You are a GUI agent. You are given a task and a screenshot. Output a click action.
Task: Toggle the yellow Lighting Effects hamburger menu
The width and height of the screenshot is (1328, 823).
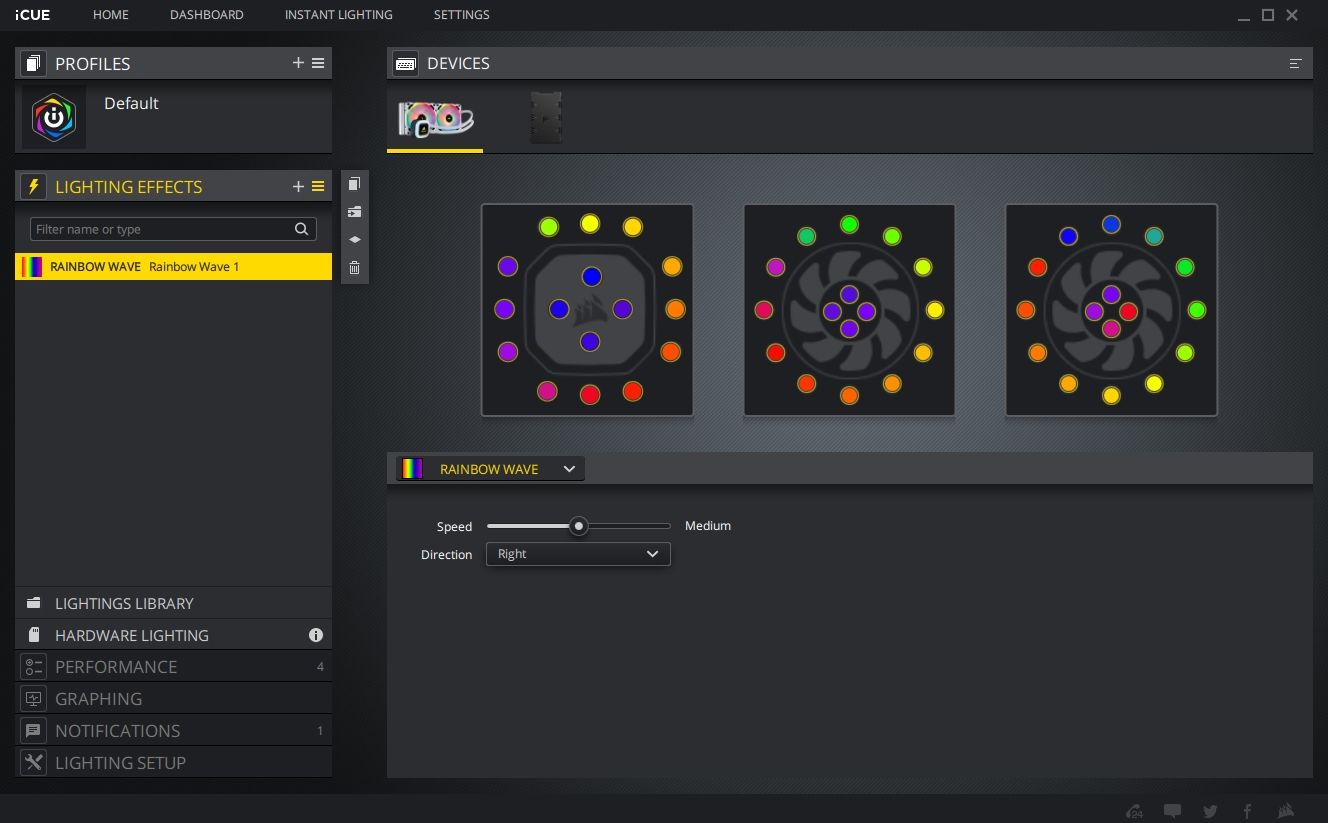click(318, 187)
